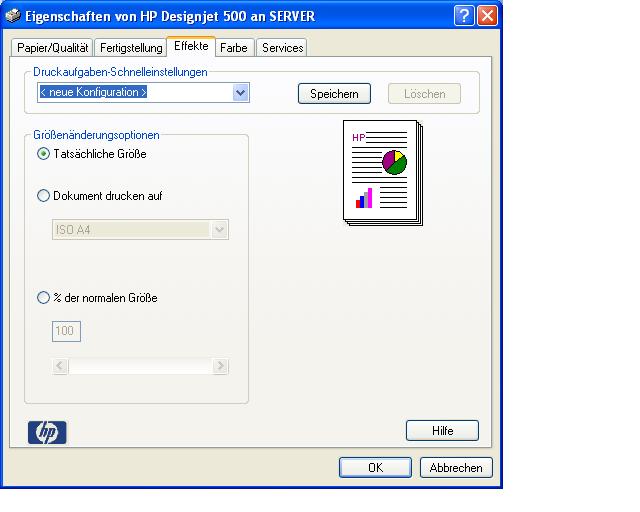
Task: Click the Speichern button
Action: click(x=334, y=93)
